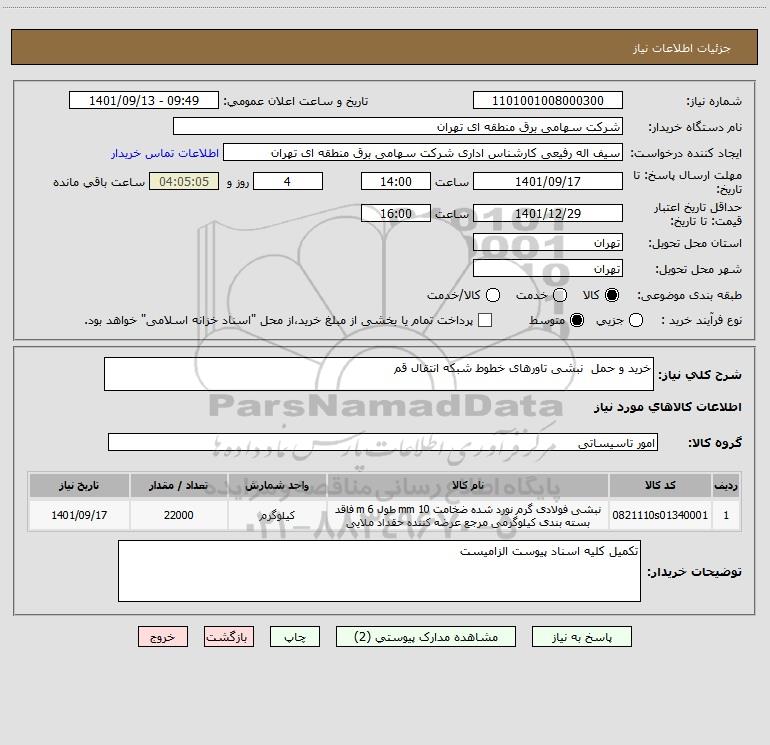Click the quantity cell 22000
Image resolution: width=770 pixels, height=745 pixels.
click(x=179, y=515)
